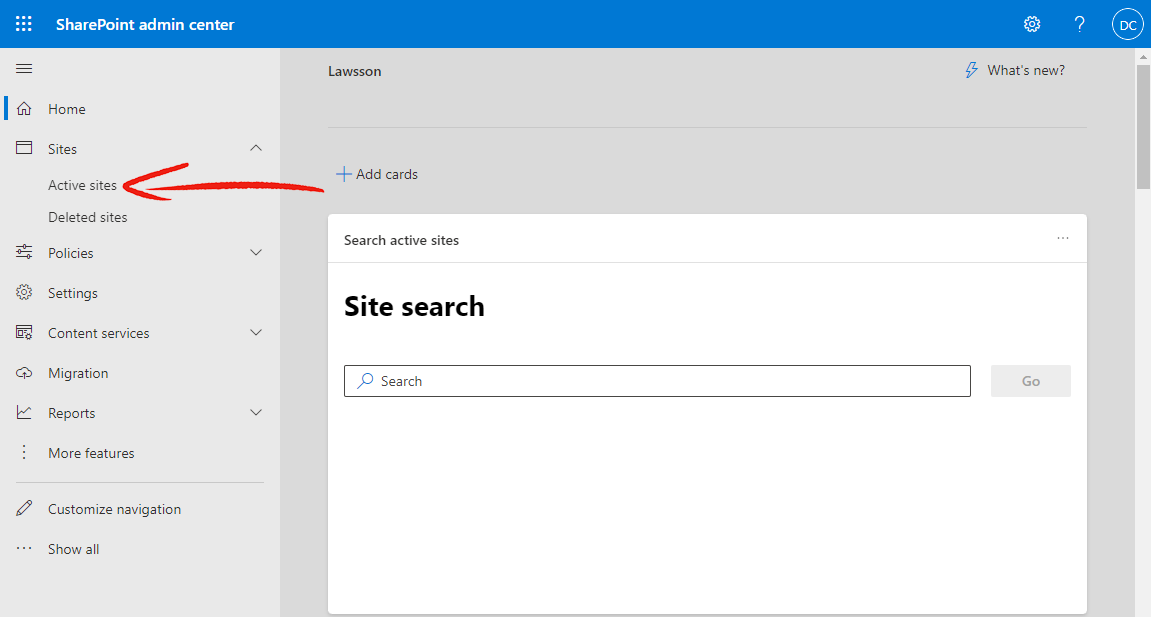This screenshot has width=1151, height=617.
Task: Open the DC account avatar
Action: click(1128, 25)
